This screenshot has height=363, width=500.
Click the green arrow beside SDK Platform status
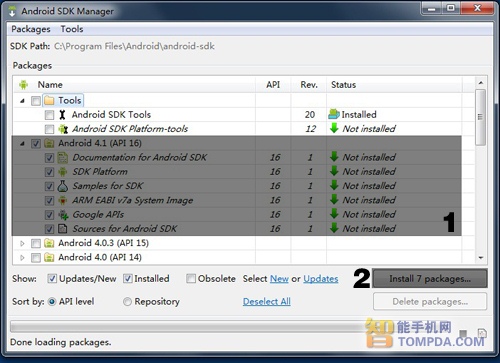point(334,171)
